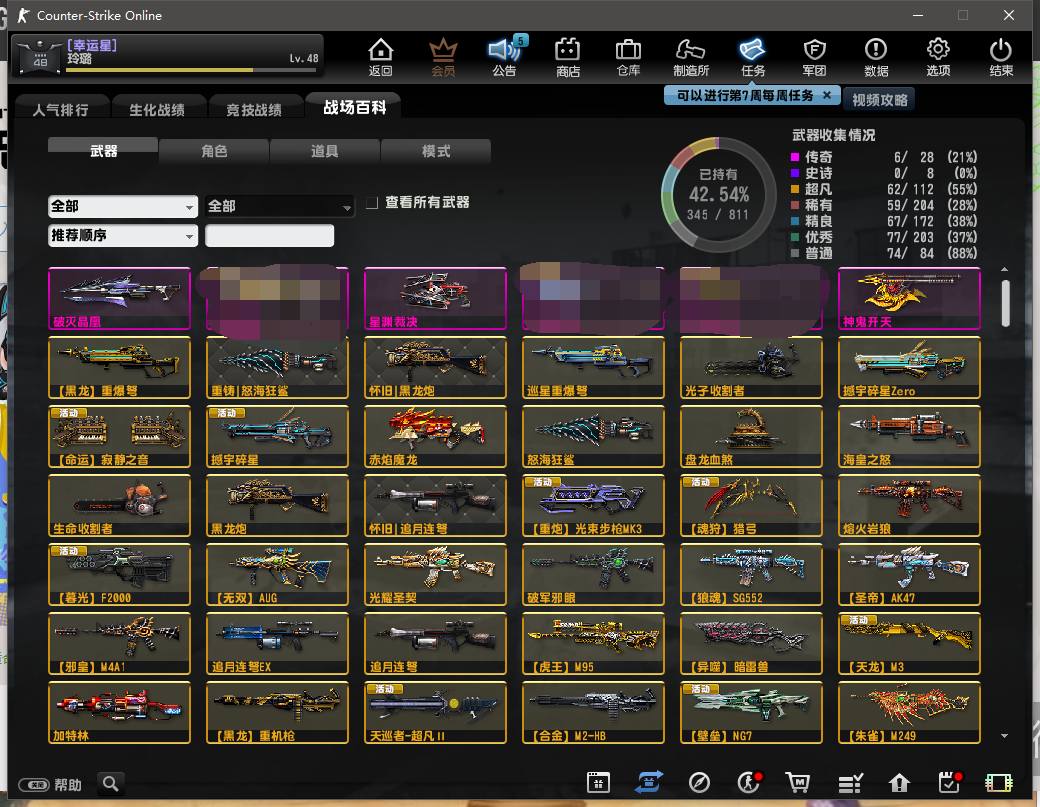Close the weekly task notification tooltip
1040x807 pixels.
click(x=827, y=95)
